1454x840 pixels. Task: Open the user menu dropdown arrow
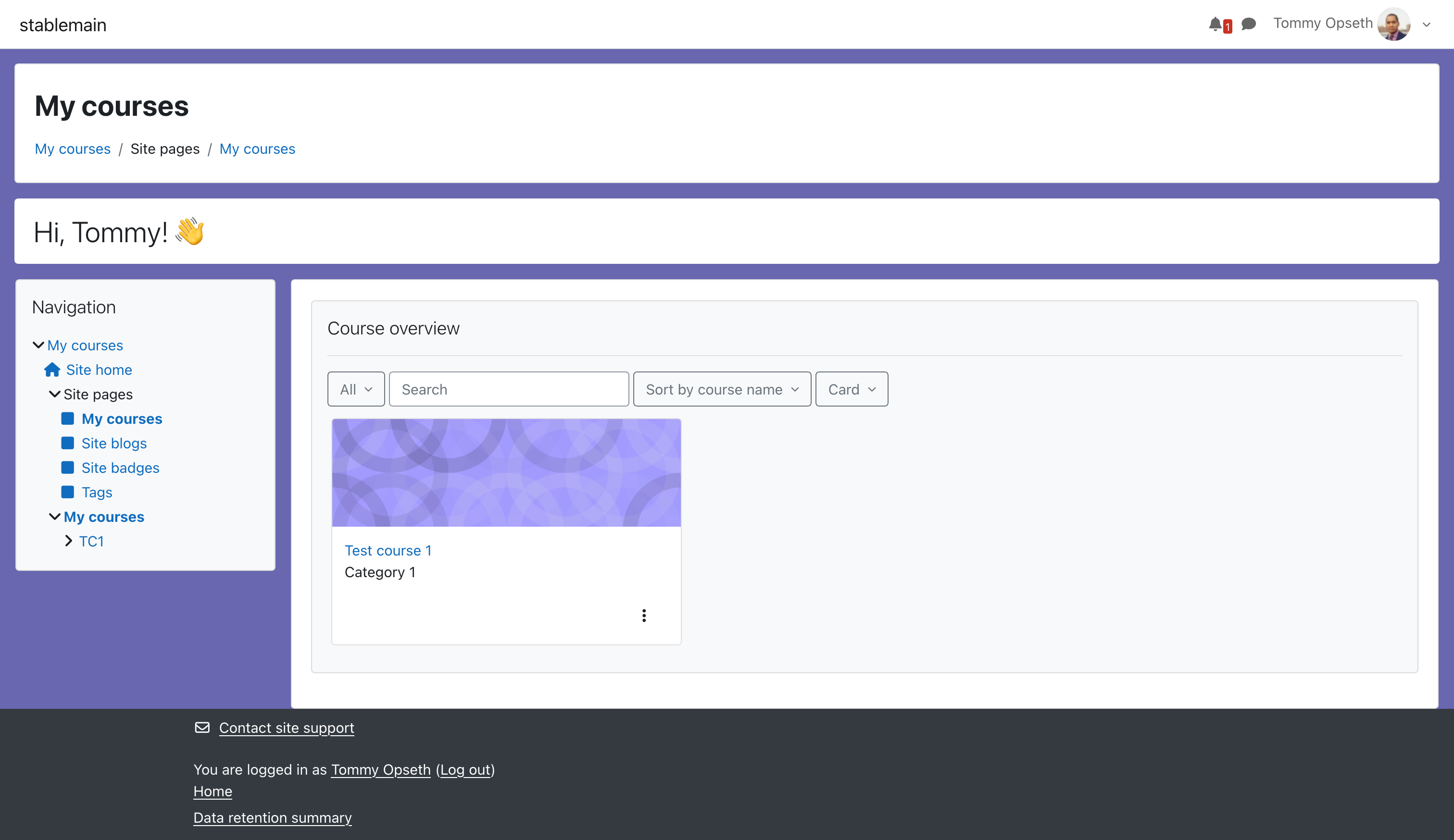coord(1426,25)
